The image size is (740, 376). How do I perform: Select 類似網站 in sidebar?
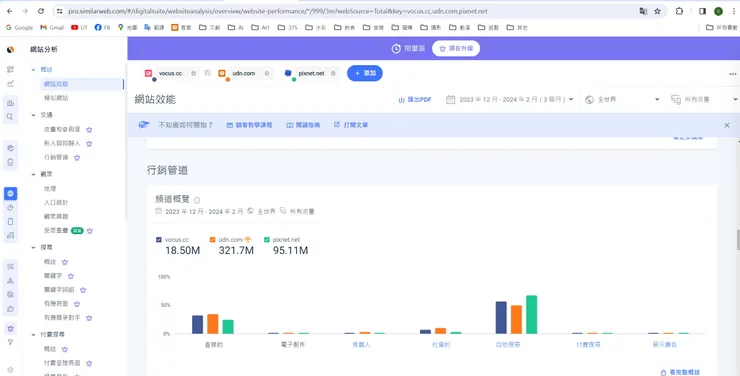(x=56, y=98)
